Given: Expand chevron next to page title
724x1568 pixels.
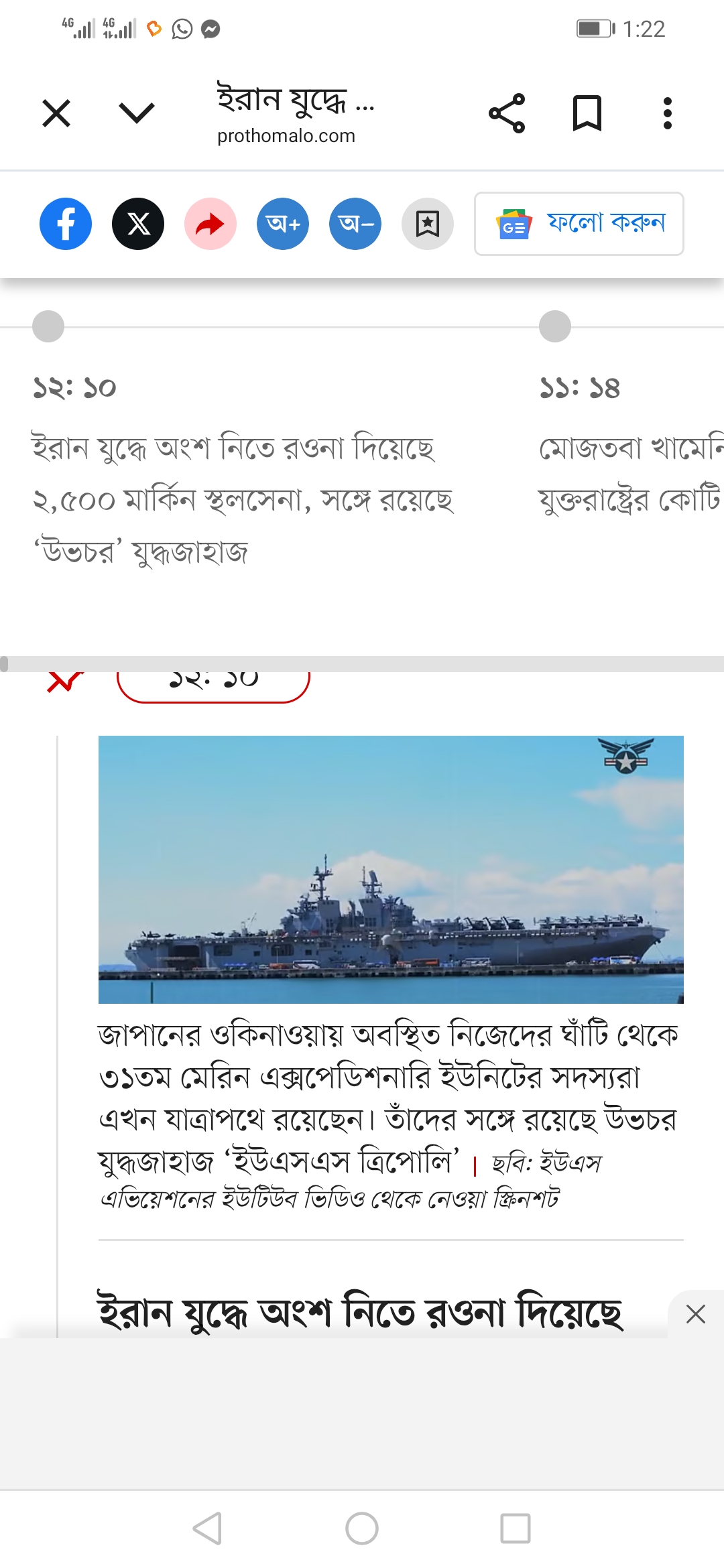Looking at the screenshot, I should pyautogui.click(x=137, y=113).
